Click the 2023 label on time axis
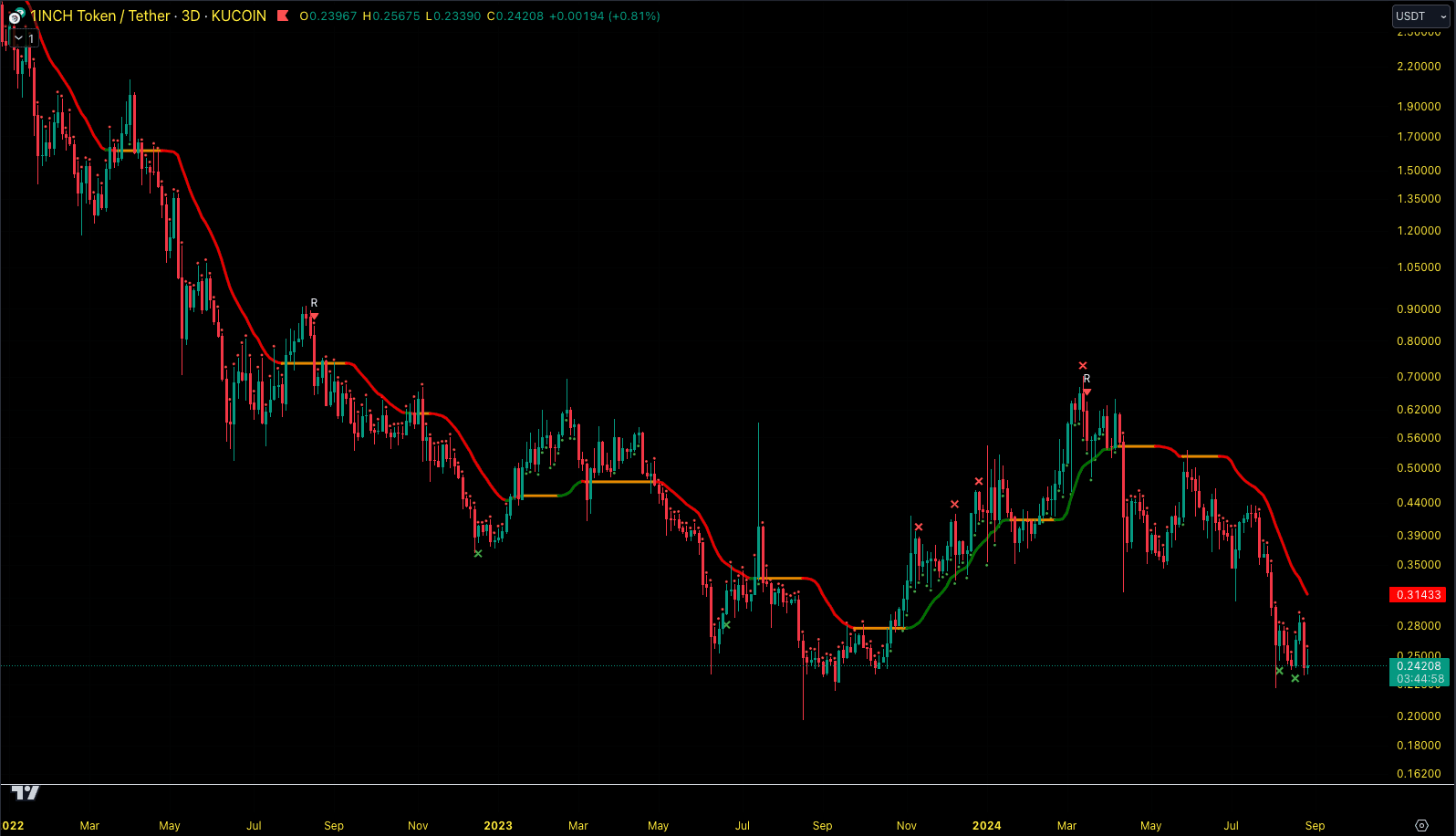Screen dimensions: 1456x836 (x=498, y=825)
